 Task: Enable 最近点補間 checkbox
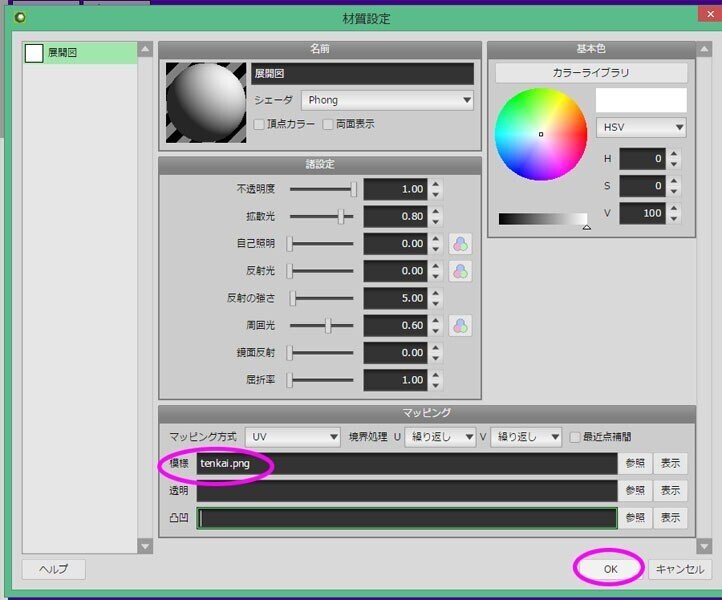pyautogui.click(x=575, y=437)
